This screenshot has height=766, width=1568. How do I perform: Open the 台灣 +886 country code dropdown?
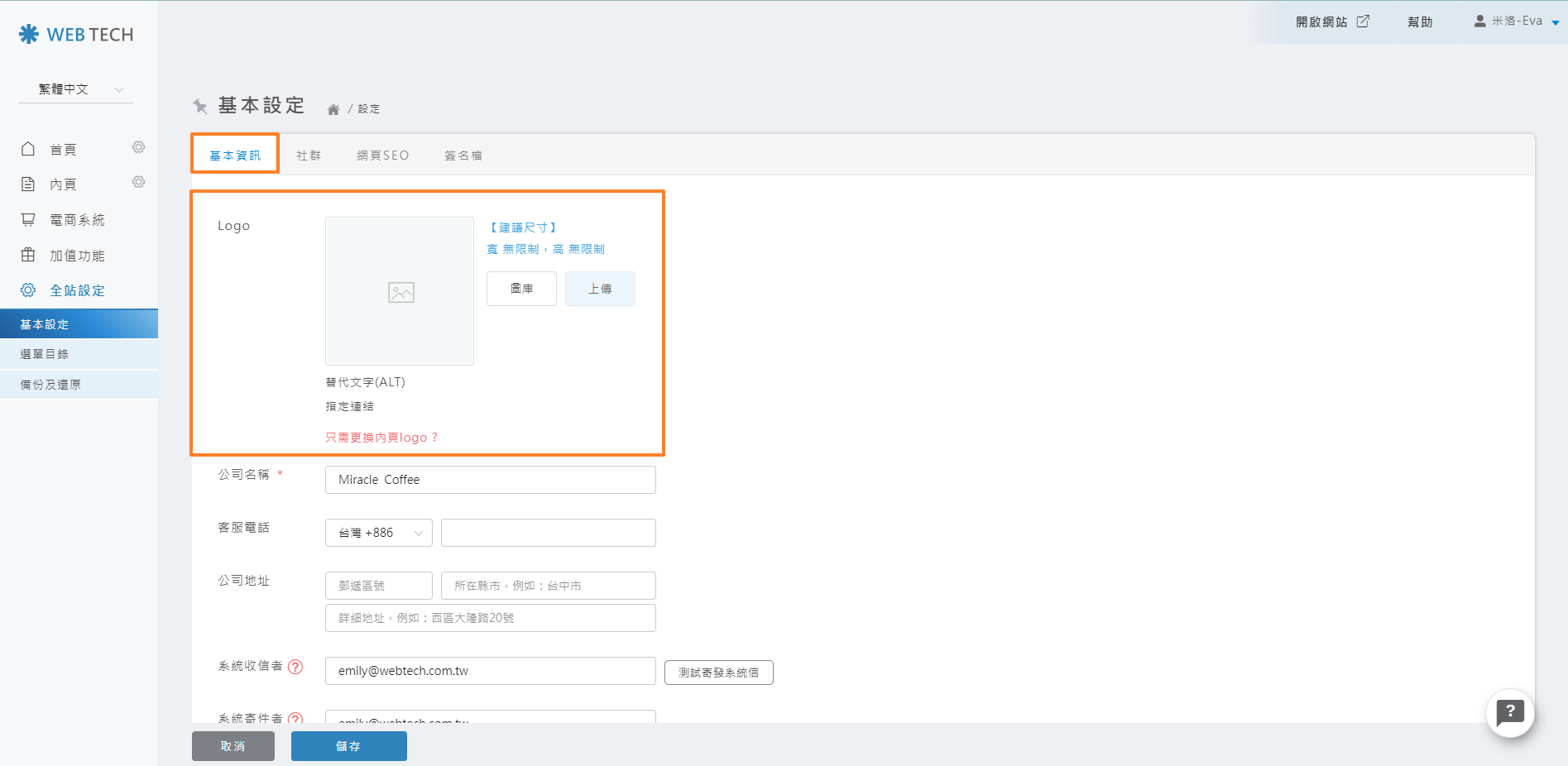[379, 533]
